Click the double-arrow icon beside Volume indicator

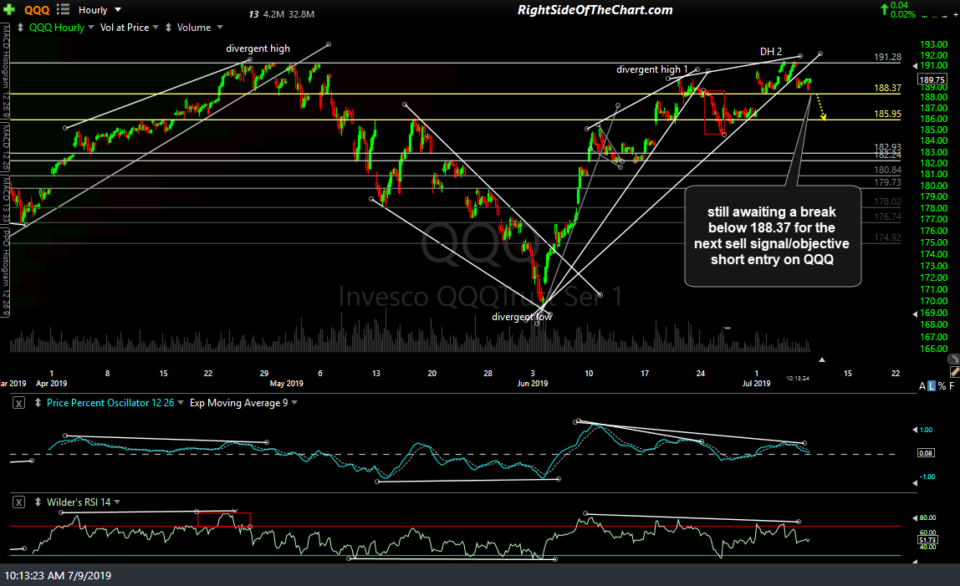(168, 26)
